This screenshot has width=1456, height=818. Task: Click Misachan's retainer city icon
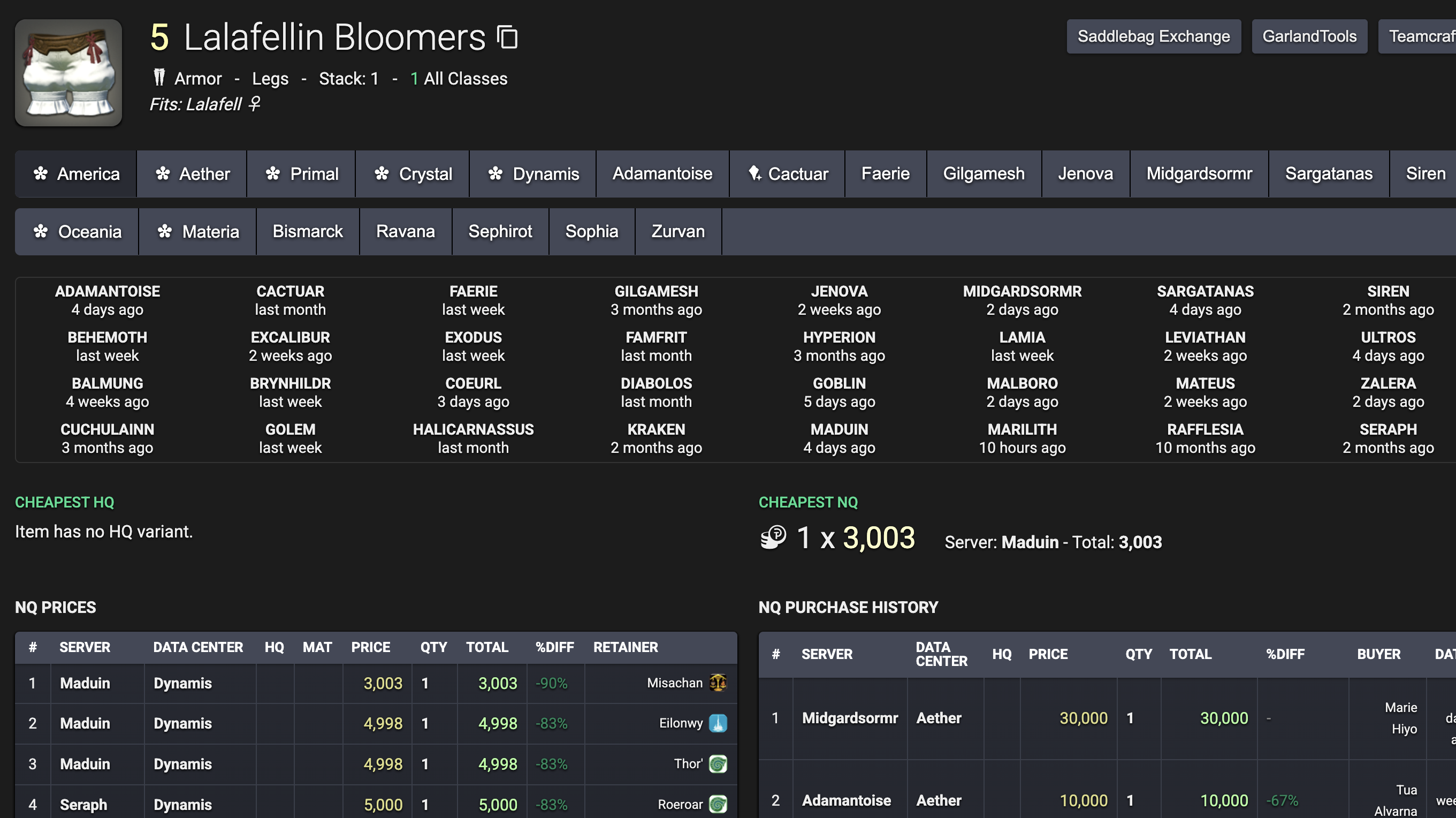coord(718,683)
